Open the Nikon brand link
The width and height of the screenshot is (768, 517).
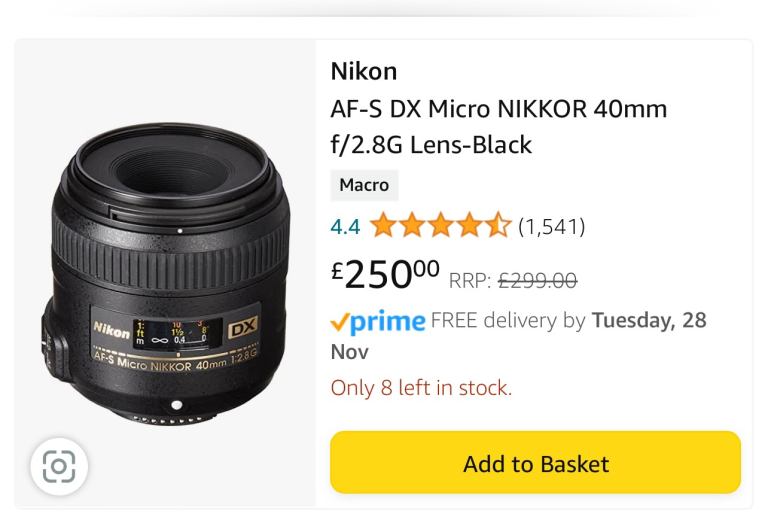363,71
